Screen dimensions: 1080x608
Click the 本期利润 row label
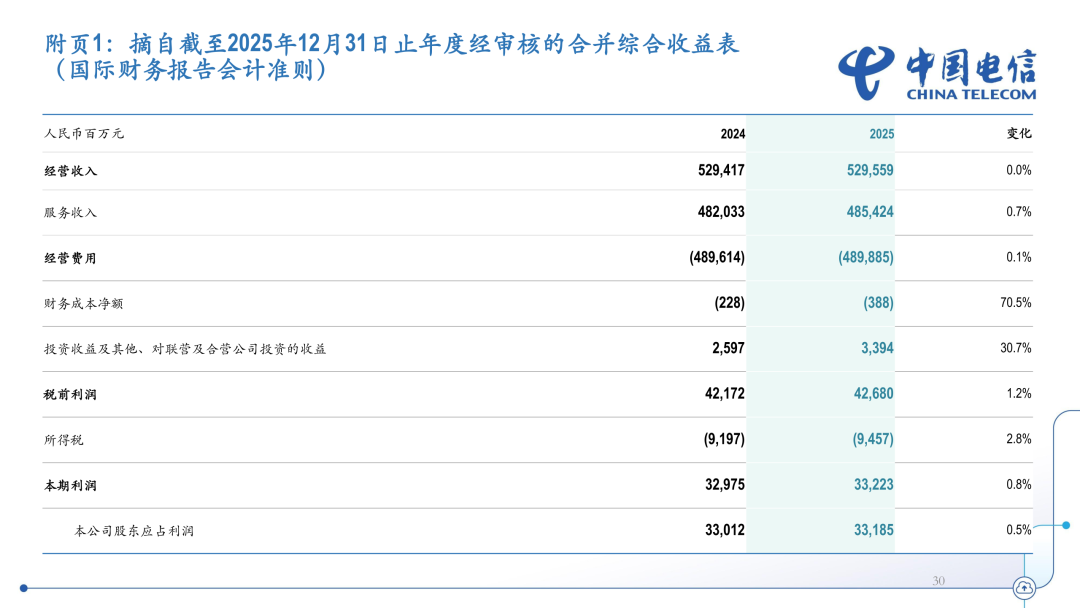click(x=71, y=485)
